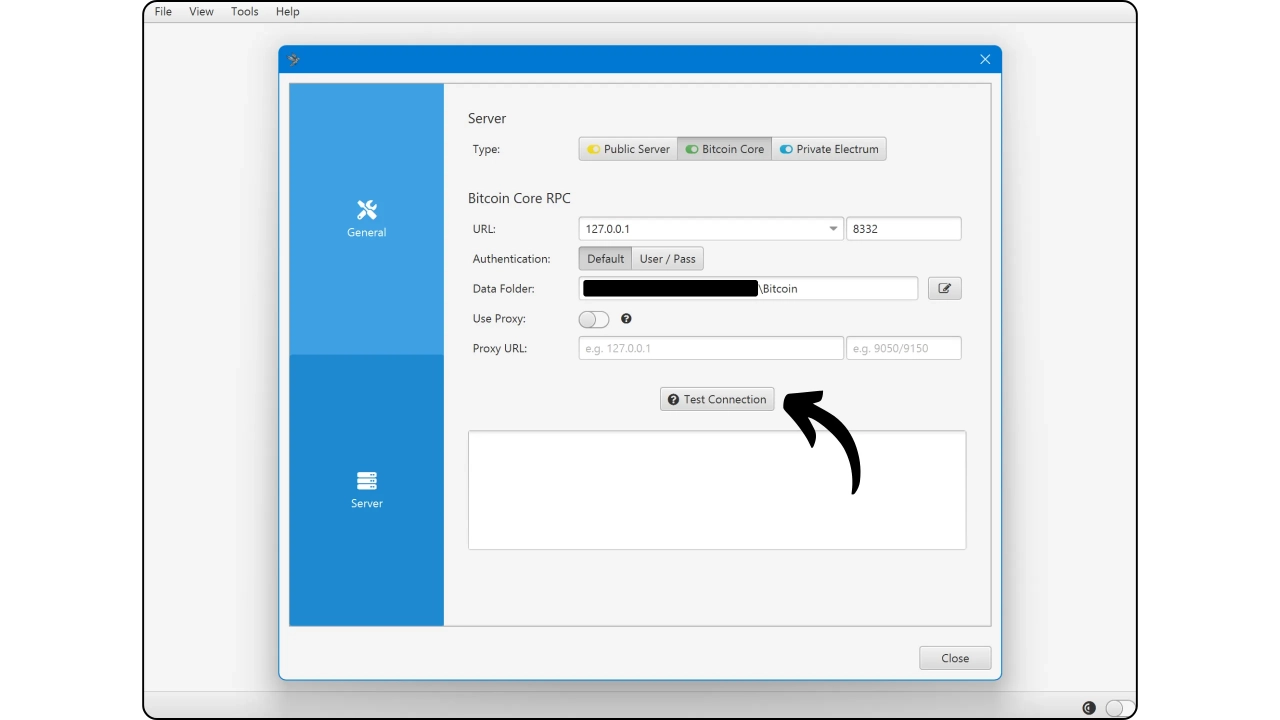Switch server type to Private Electrum
The height and width of the screenshot is (720, 1280).
click(x=828, y=149)
